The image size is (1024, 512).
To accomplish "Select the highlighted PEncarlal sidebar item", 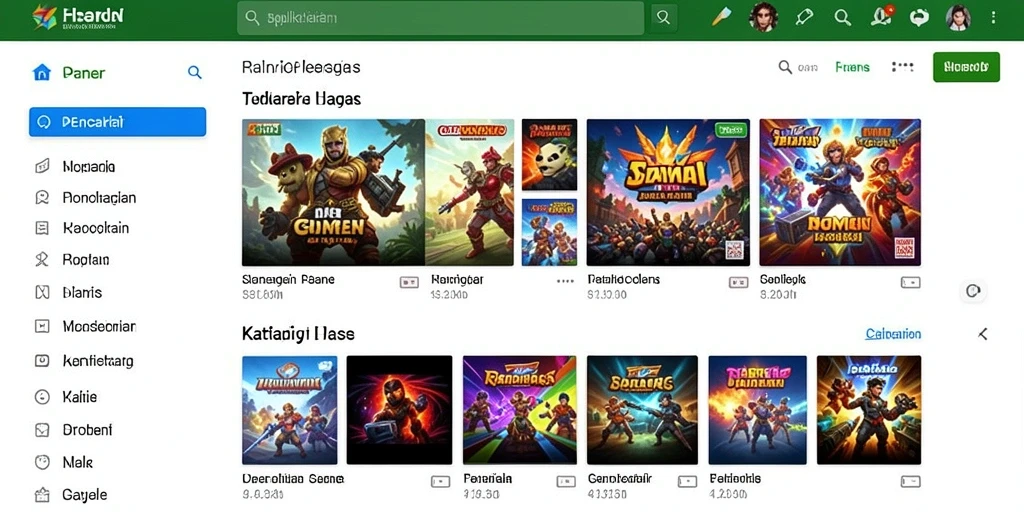I will coord(118,122).
